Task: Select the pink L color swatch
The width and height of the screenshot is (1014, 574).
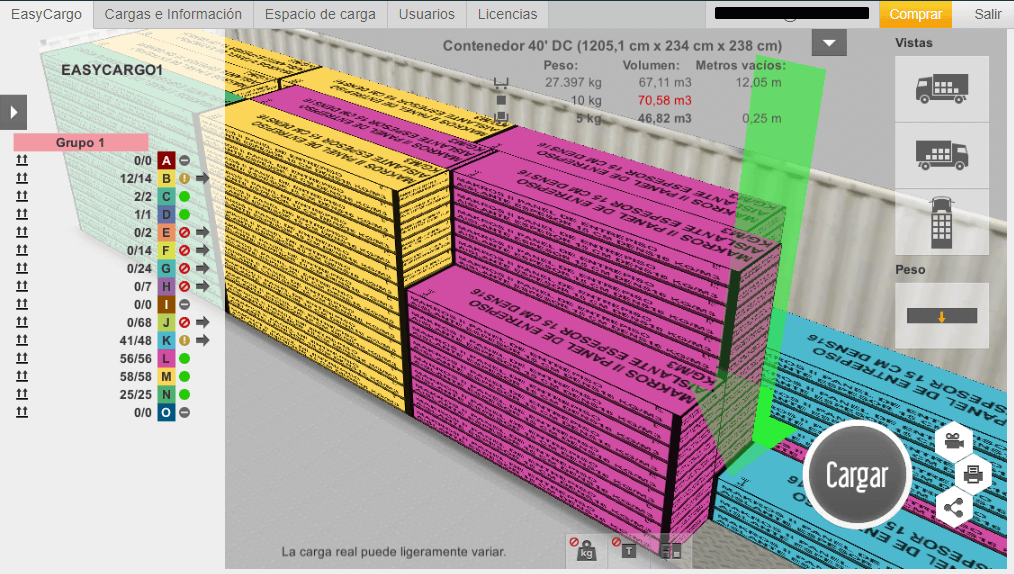Action: point(166,358)
